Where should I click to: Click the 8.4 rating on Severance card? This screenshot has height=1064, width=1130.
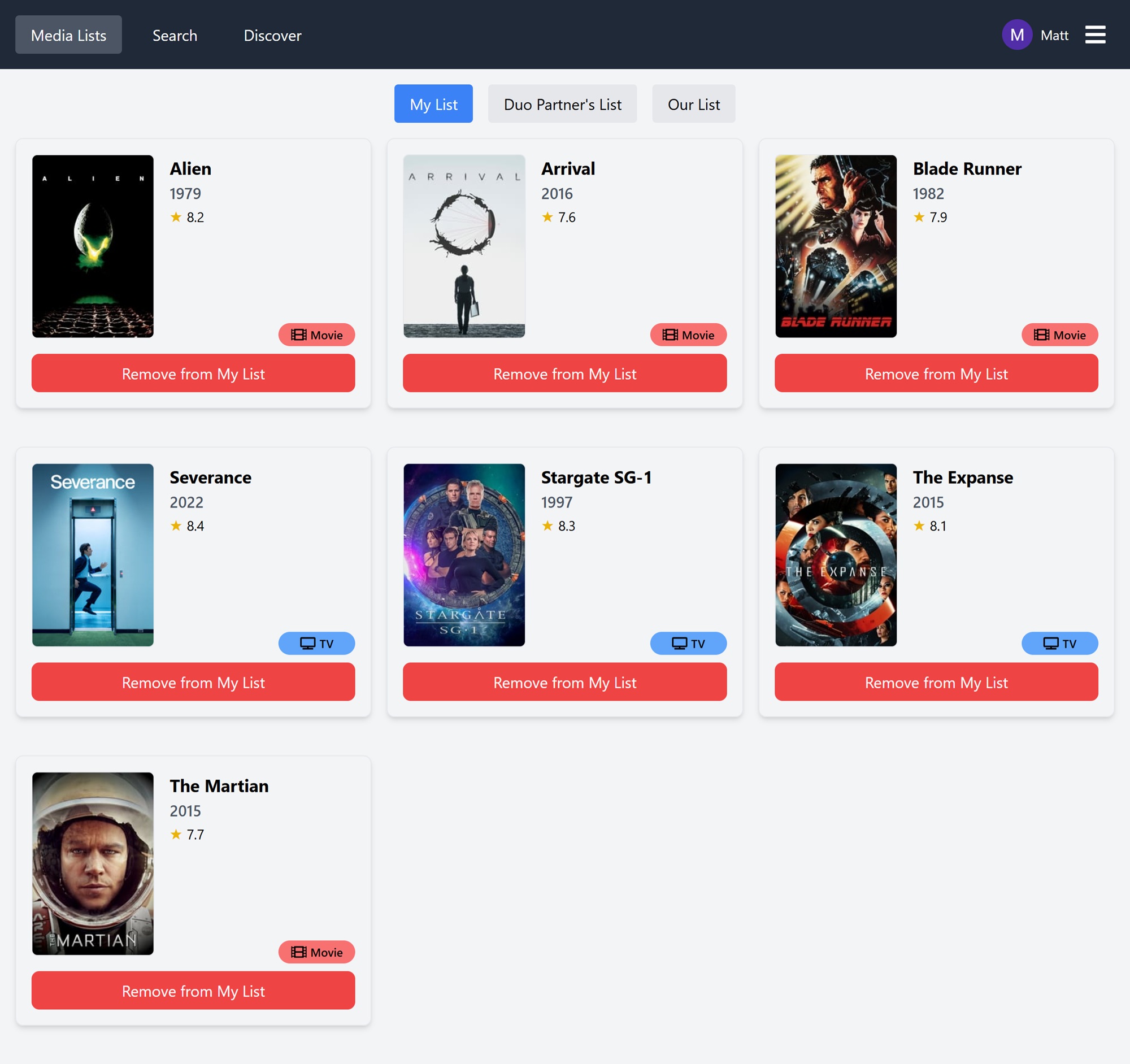point(195,526)
